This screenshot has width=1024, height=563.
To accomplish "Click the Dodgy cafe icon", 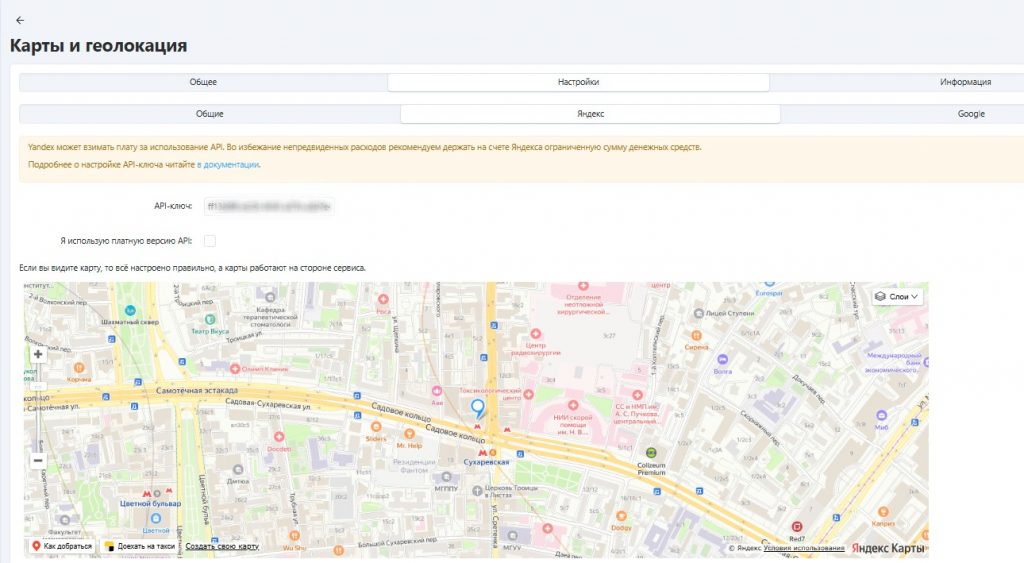I will pyautogui.click(x=621, y=517).
